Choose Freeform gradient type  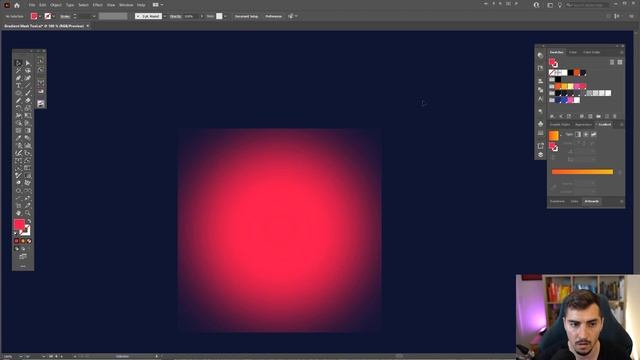pos(593,134)
